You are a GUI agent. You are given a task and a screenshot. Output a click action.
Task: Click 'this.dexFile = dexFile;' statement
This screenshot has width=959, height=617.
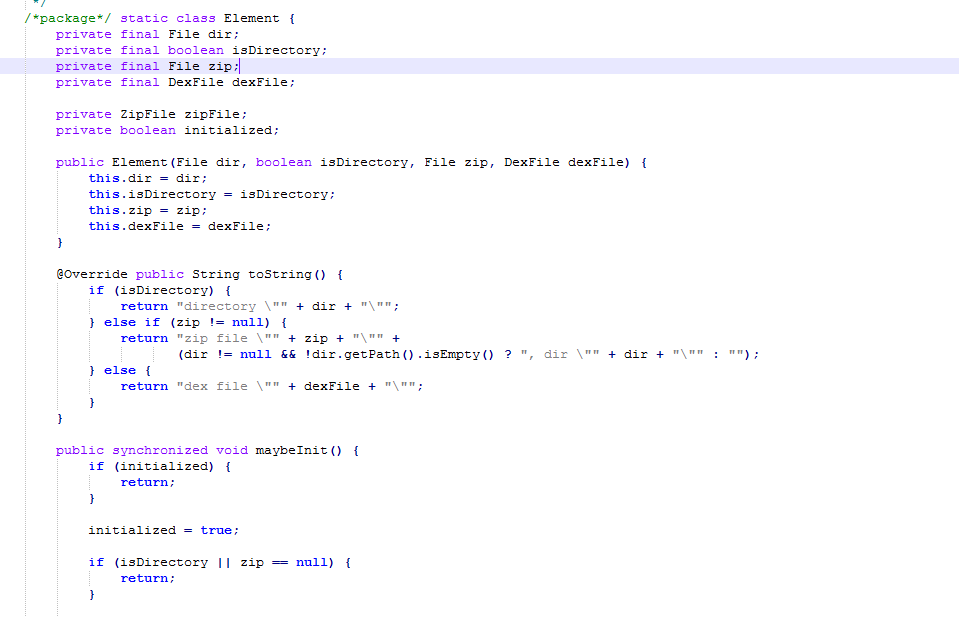pos(180,226)
